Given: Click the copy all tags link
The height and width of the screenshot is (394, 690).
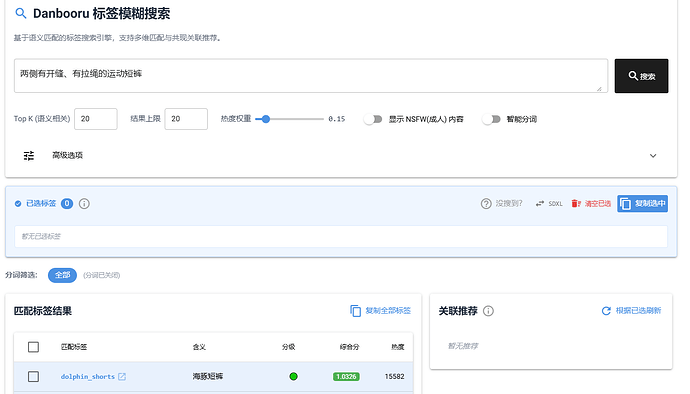Looking at the screenshot, I should tap(381, 311).
